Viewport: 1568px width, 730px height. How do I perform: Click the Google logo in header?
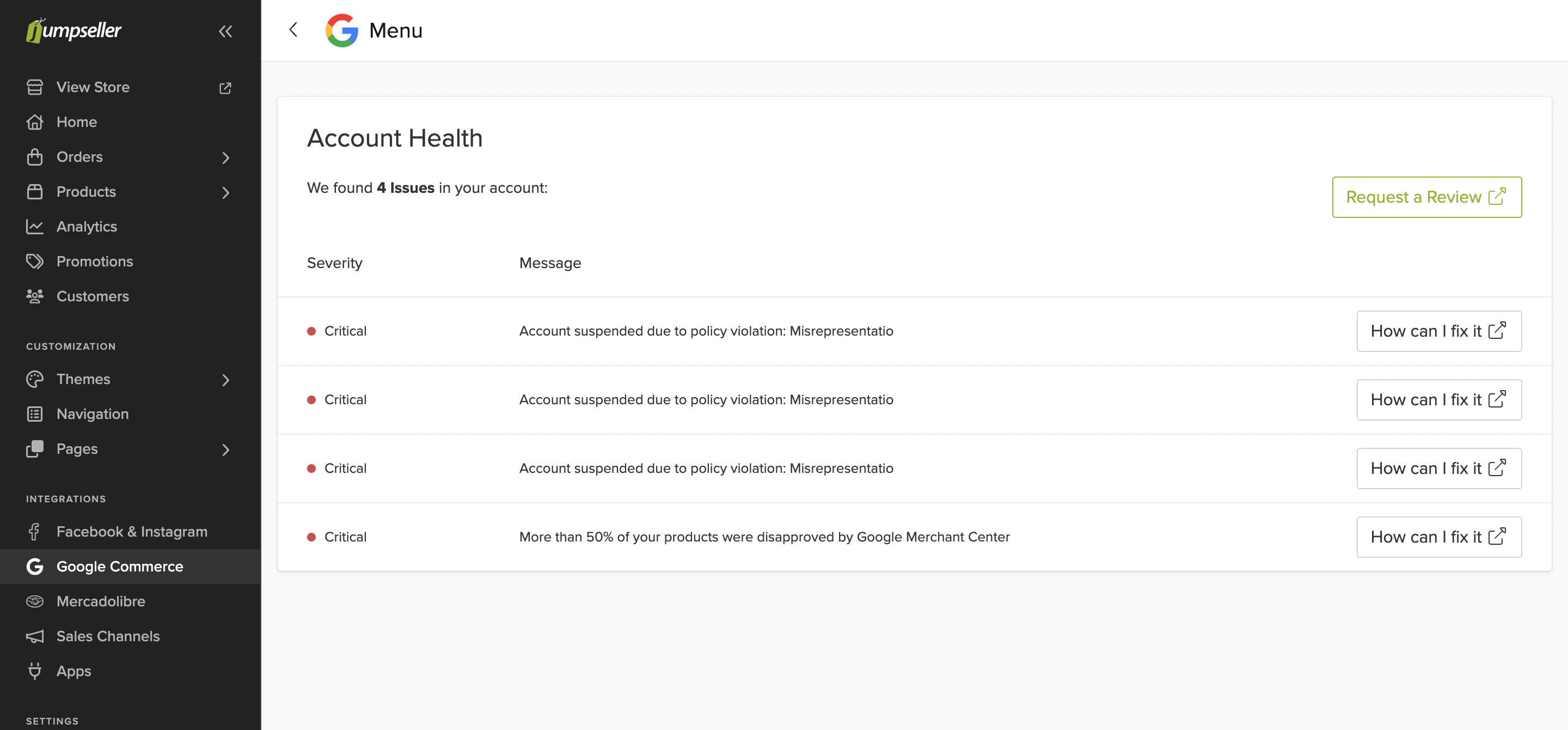click(x=341, y=31)
